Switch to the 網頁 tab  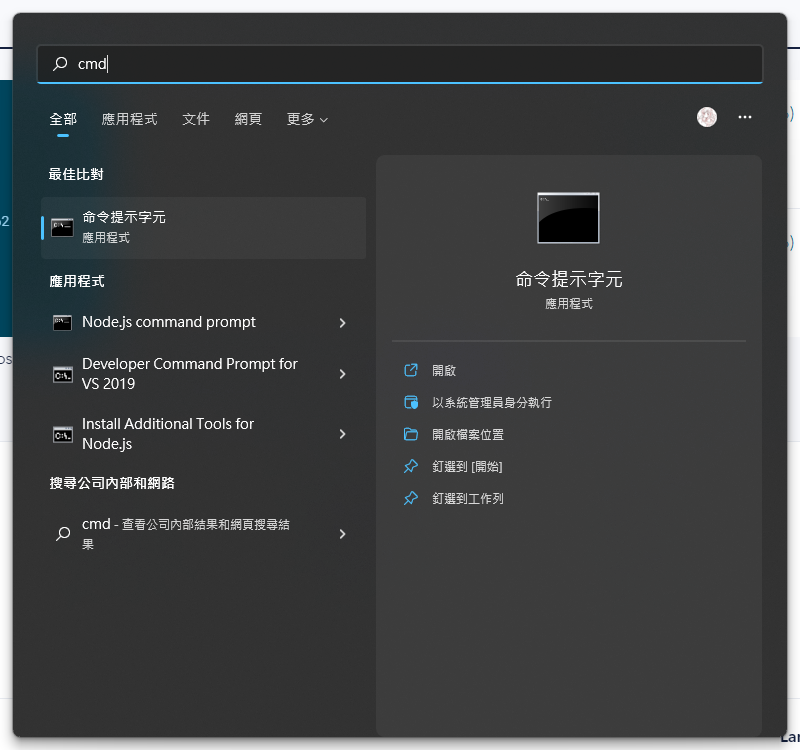click(x=248, y=119)
